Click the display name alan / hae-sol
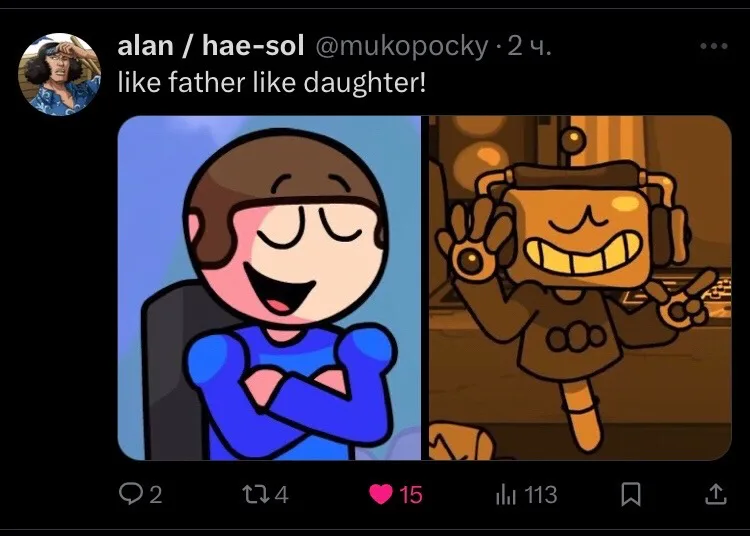The height and width of the screenshot is (536, 750). 210,46
